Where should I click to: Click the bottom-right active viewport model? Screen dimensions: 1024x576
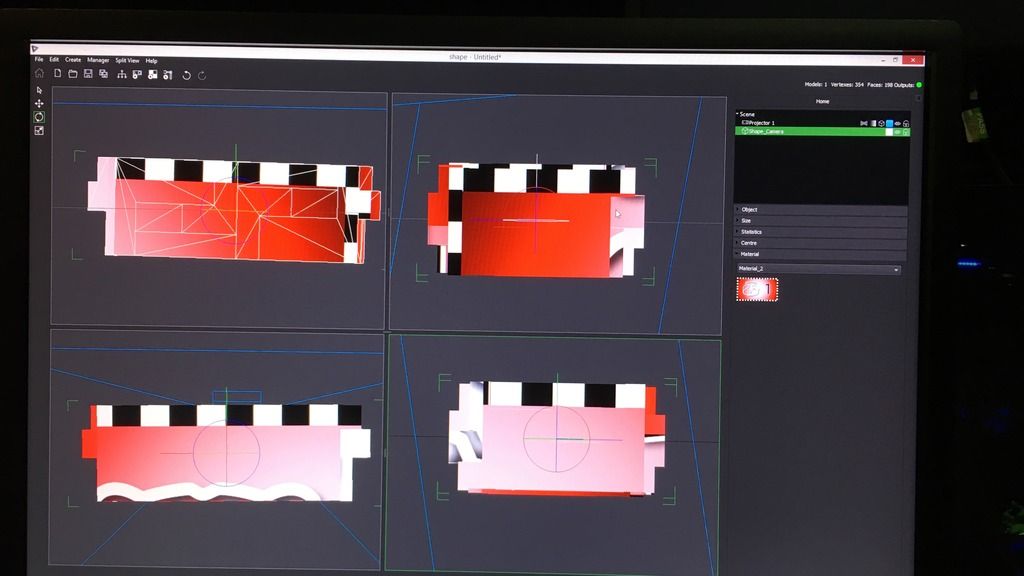[556, 438]
